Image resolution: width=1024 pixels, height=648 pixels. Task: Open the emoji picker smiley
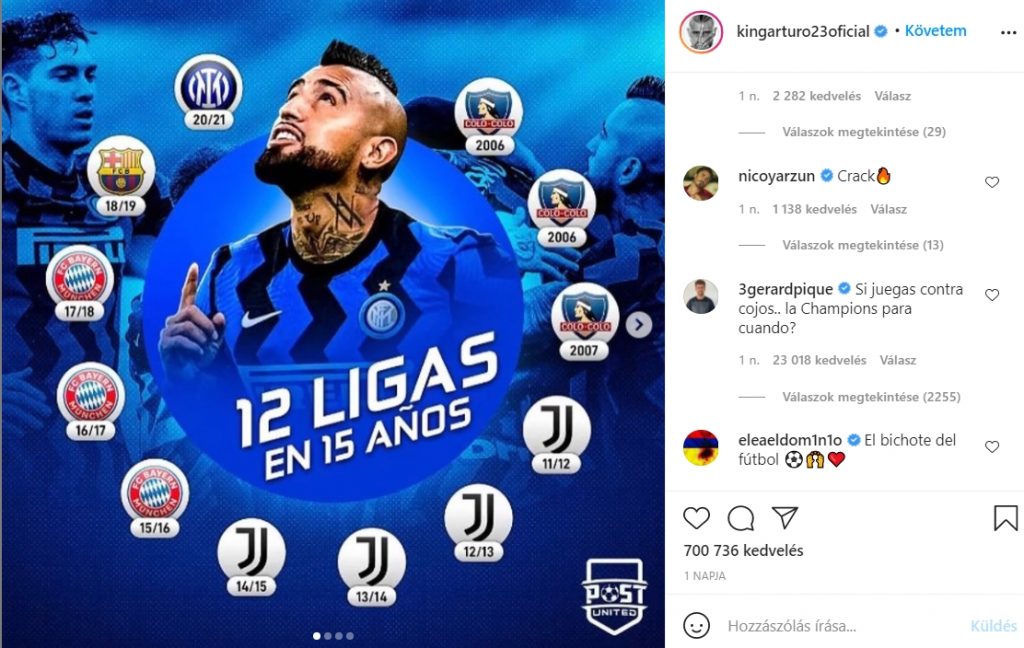696,625
